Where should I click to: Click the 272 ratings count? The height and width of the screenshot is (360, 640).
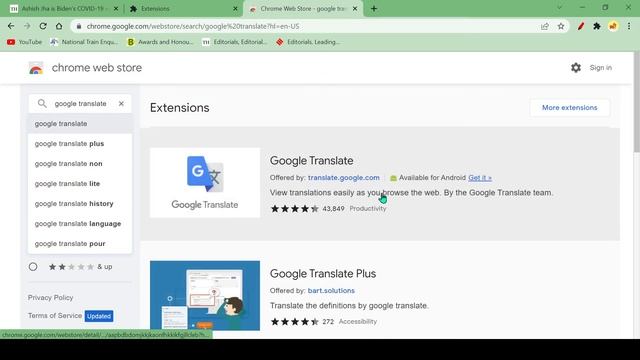pos(328,322)
